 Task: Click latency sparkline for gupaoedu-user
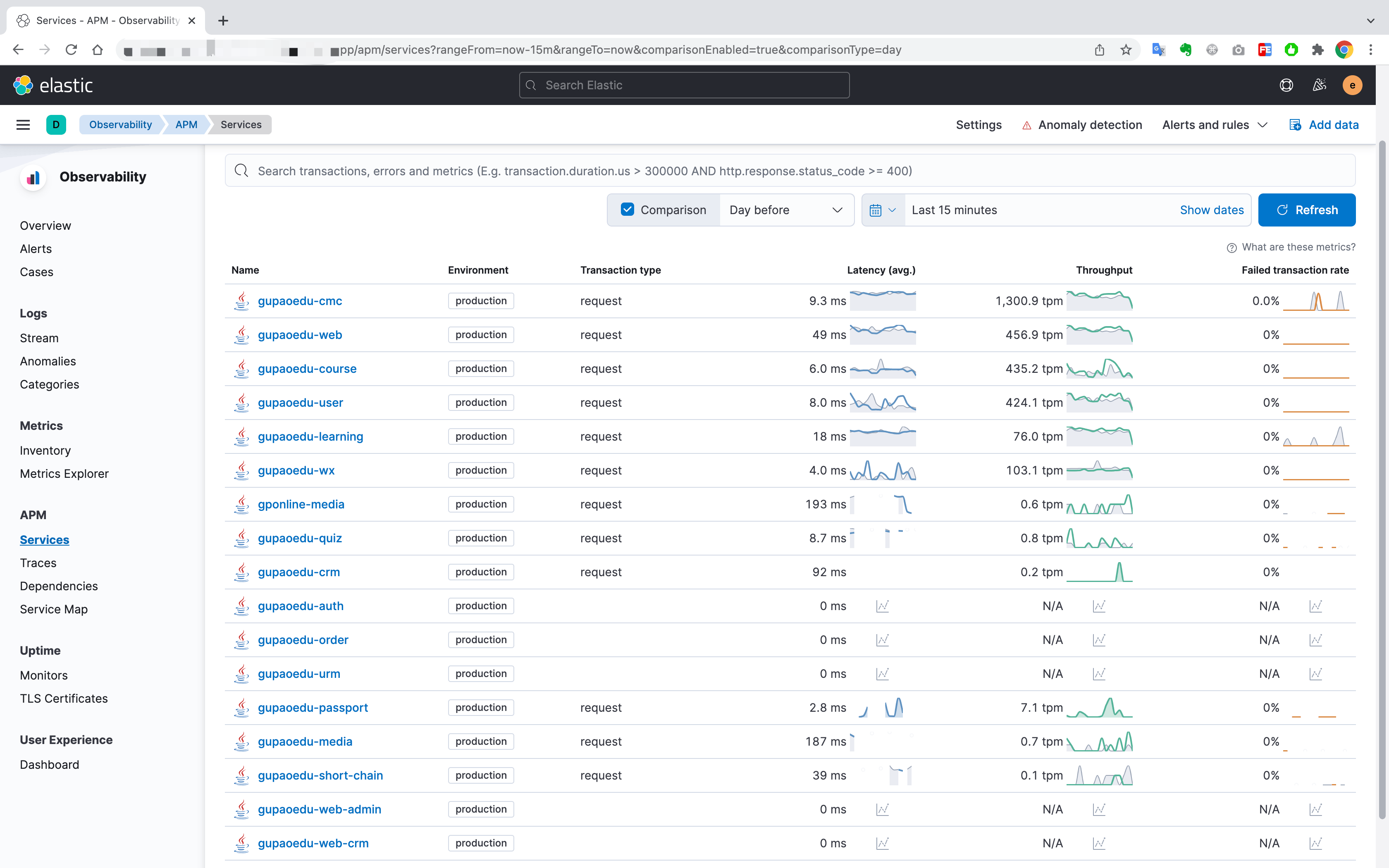pyautogui.click(x=883, y=403)
